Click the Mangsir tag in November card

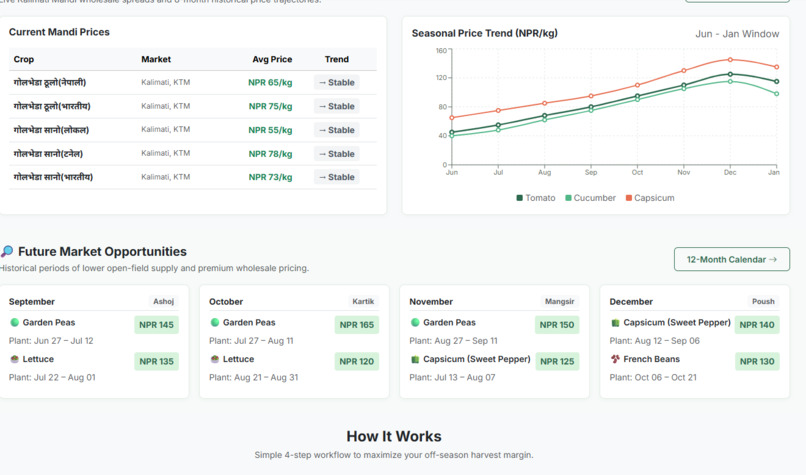(x=559, y=301)
